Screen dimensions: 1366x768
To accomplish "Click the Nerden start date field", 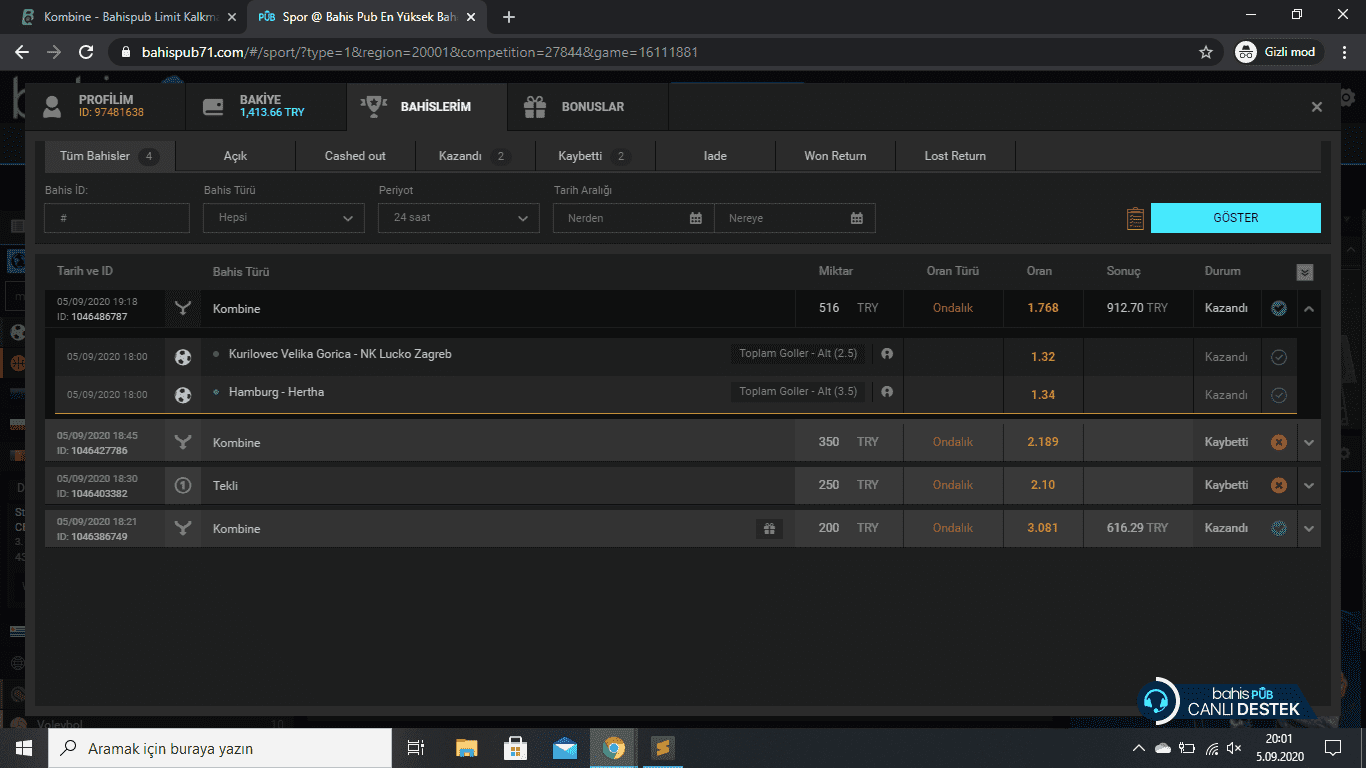I will pyautogui.click(x=634, y=218).
